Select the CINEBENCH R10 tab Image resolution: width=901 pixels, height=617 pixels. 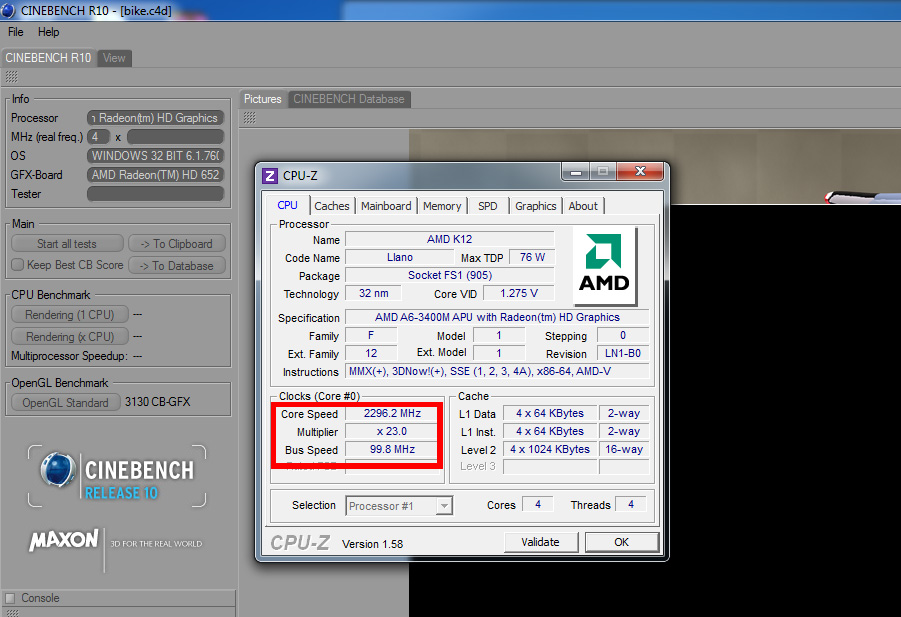pyautogui.click(x=48, y=58)
